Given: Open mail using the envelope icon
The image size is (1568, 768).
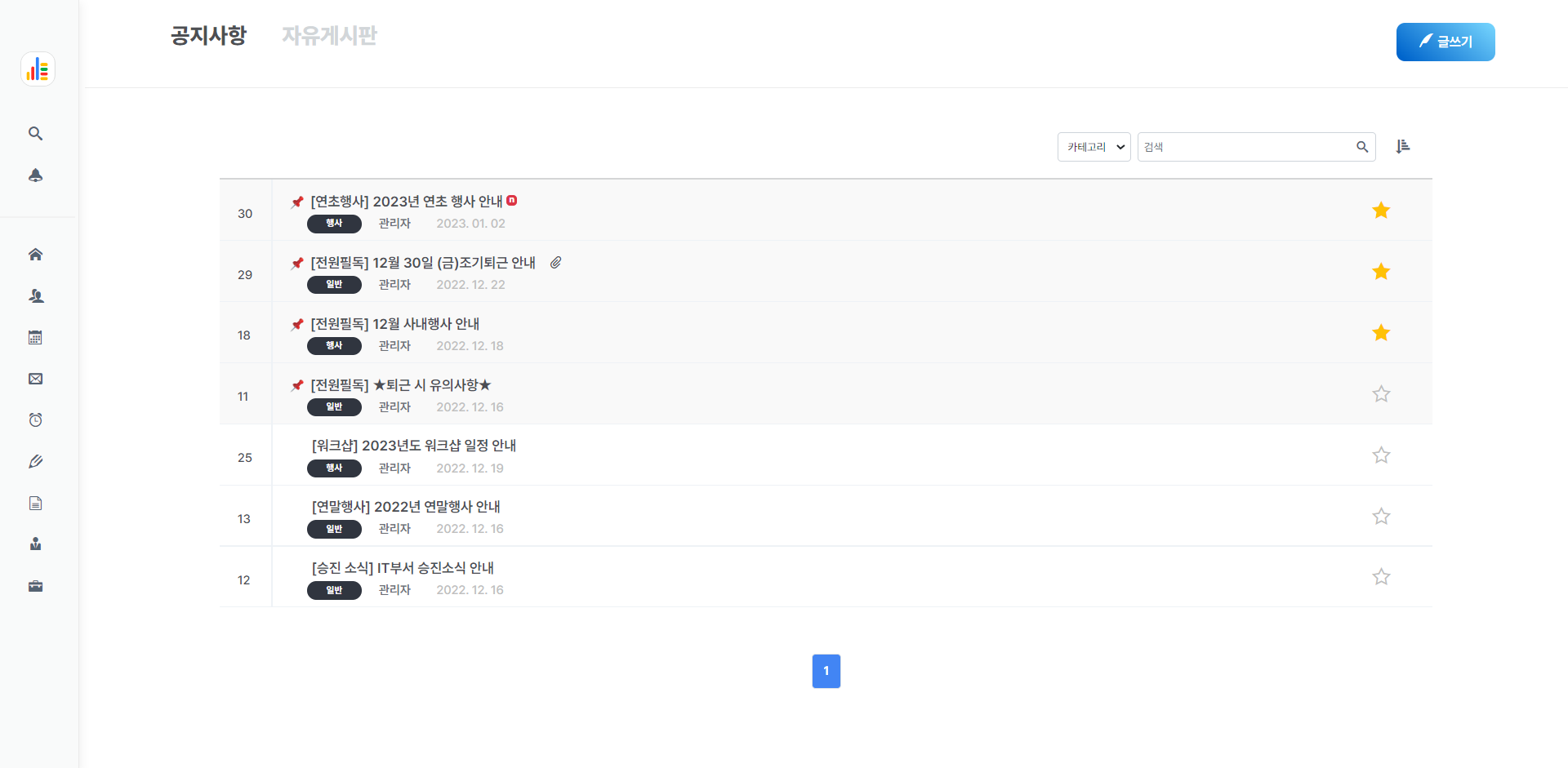Looking at the screenshot, I should click(x=35, y=379).
